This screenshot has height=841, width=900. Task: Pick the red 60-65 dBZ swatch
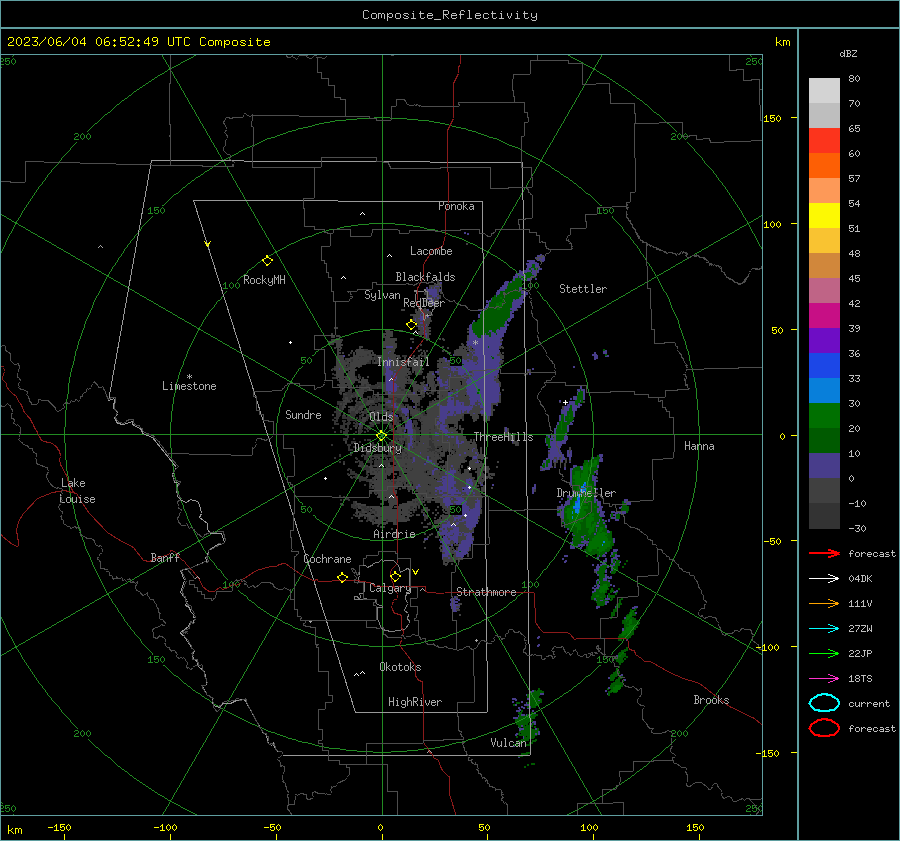824,141
